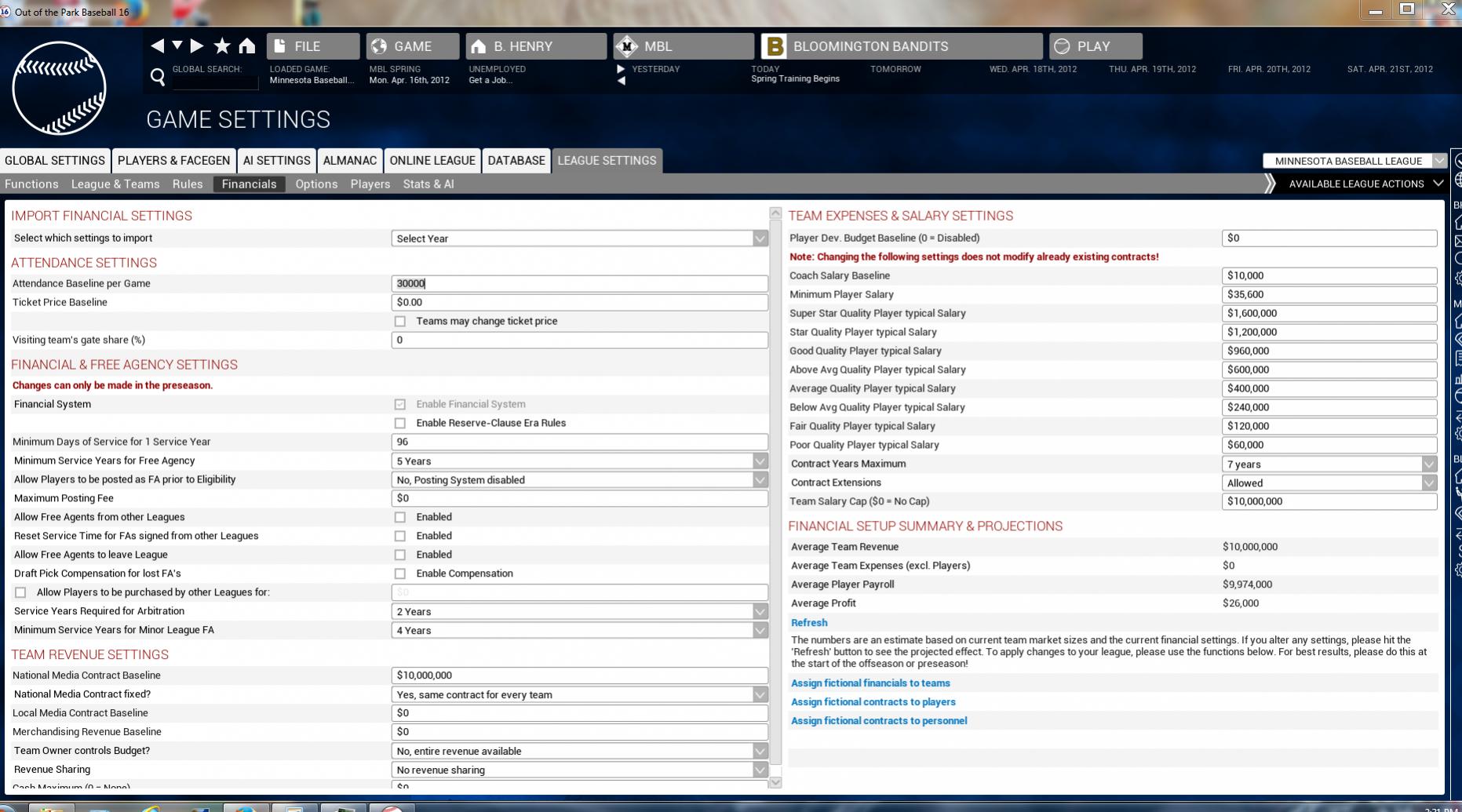Enable Teams may change ticket price

click(x=400, y=322)
